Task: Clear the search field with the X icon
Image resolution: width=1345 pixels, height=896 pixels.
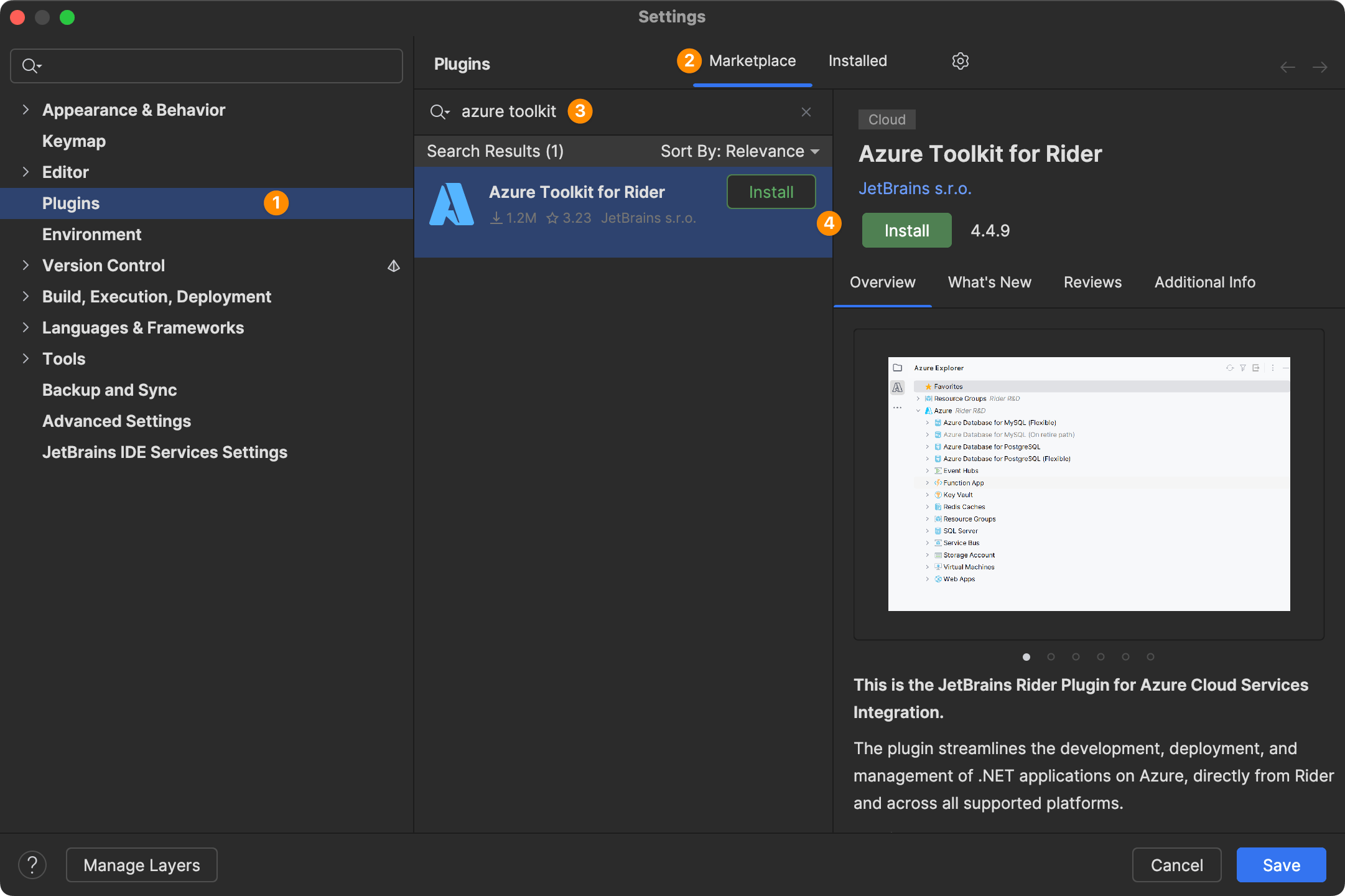Action: point(806,111)
